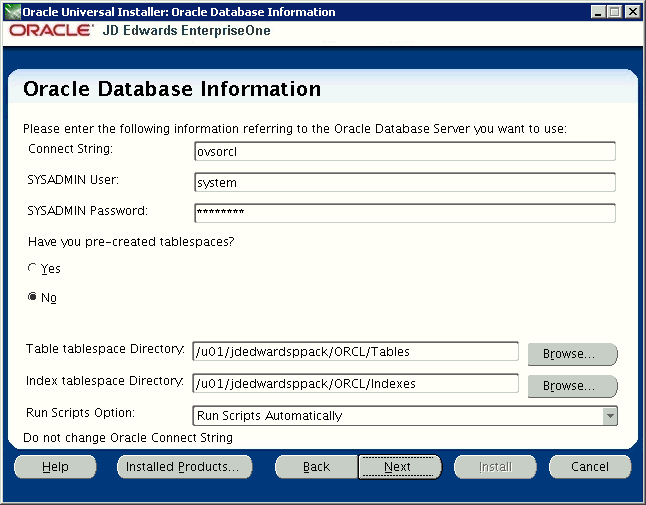Click the Connect String field

(x=405, y=151)
